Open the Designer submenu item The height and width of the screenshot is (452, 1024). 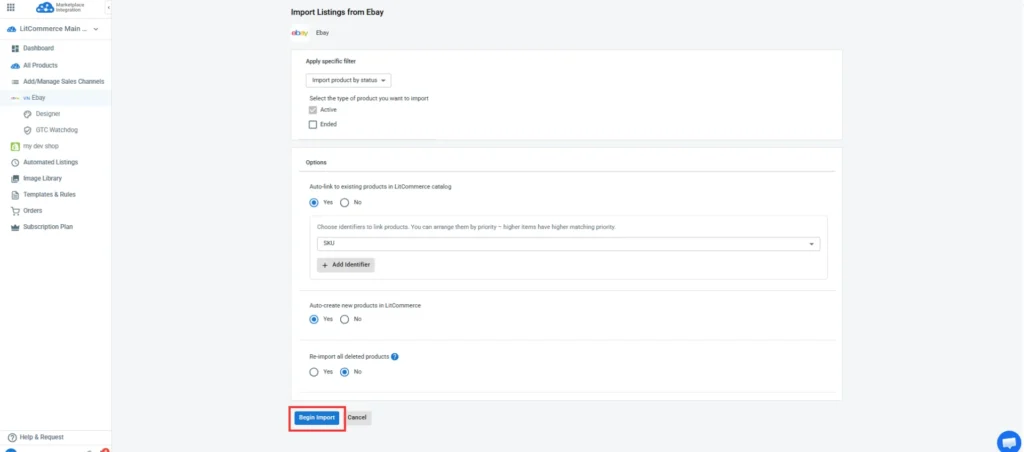point(48,114)
